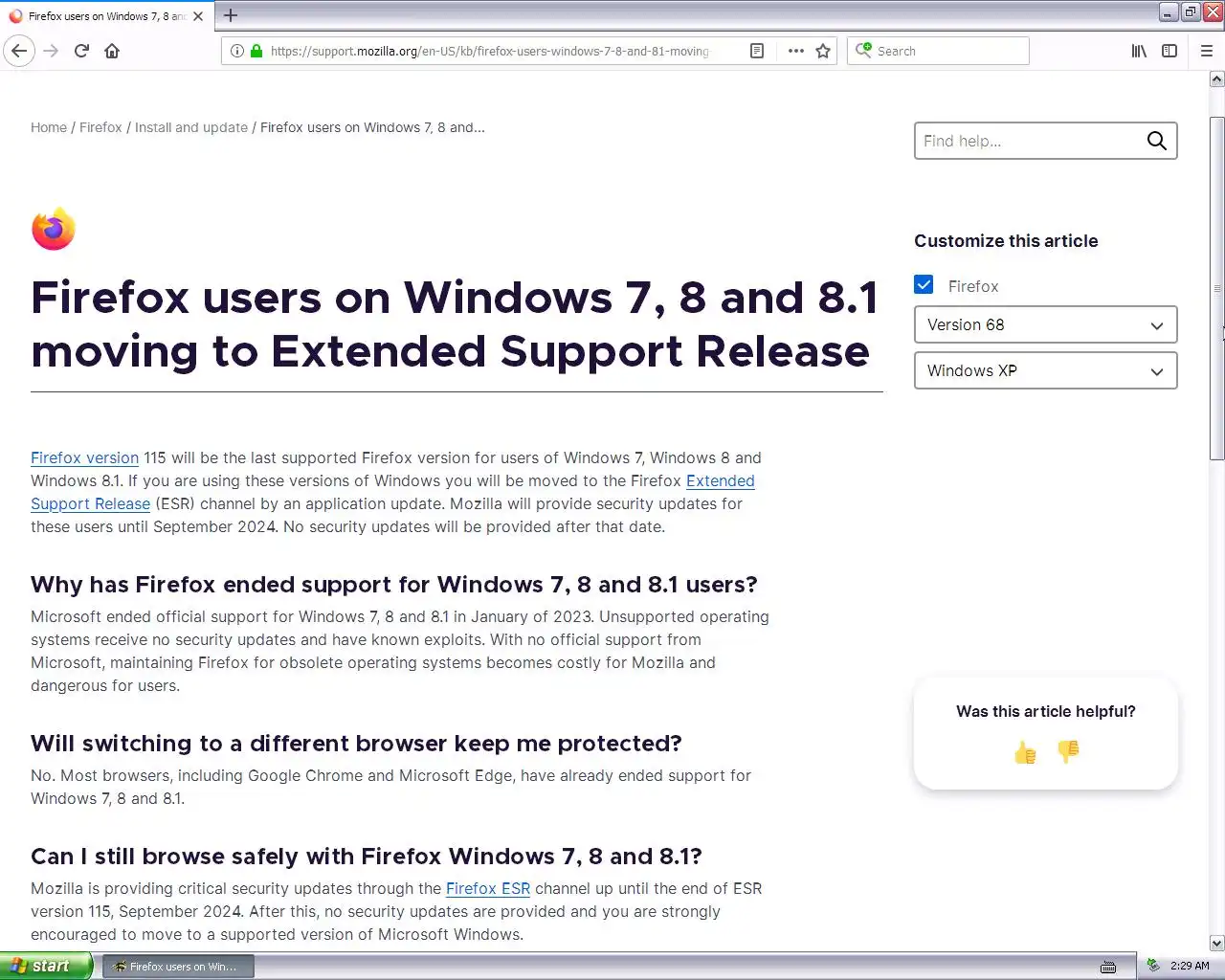
Task: Click the main article title
Action: [455, 324]
